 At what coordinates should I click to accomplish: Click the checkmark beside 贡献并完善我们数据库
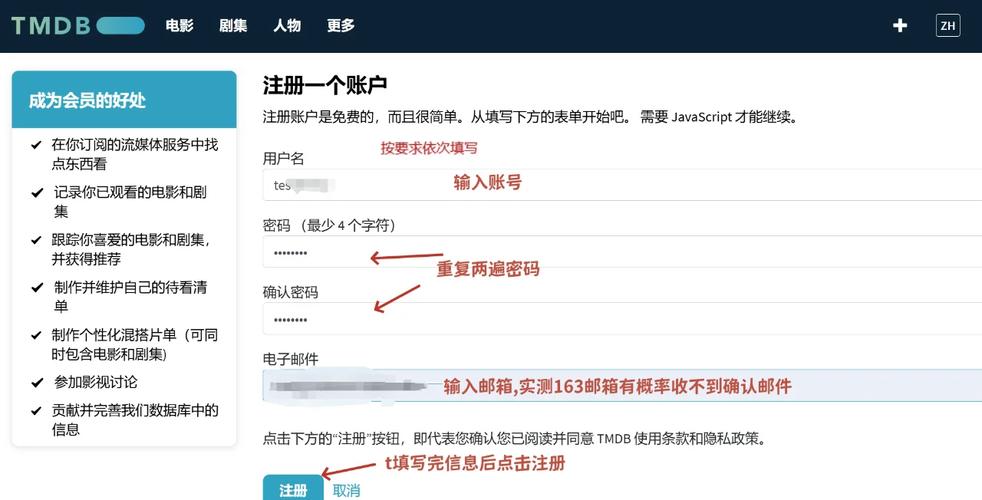coord(36,411)
